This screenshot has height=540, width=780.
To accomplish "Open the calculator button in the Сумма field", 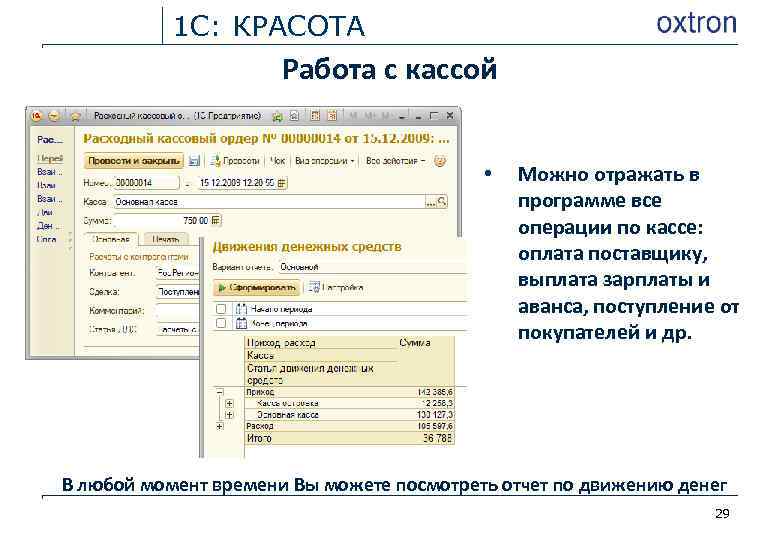I will [x=215, y=220].
